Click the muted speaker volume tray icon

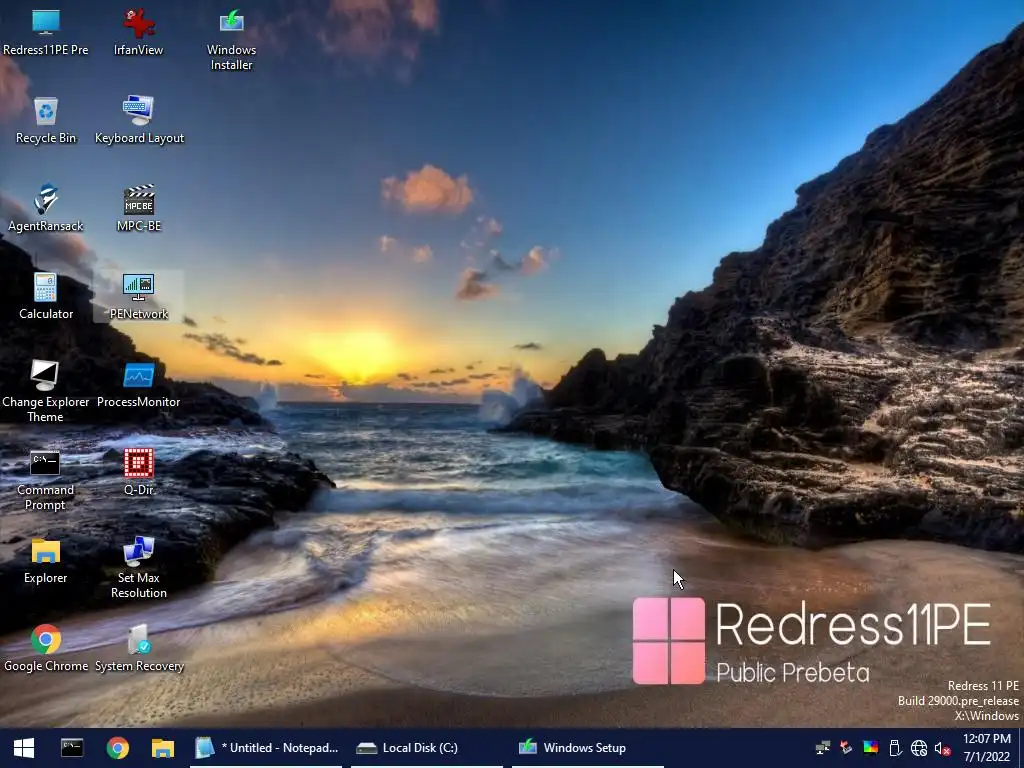point(942,748)
